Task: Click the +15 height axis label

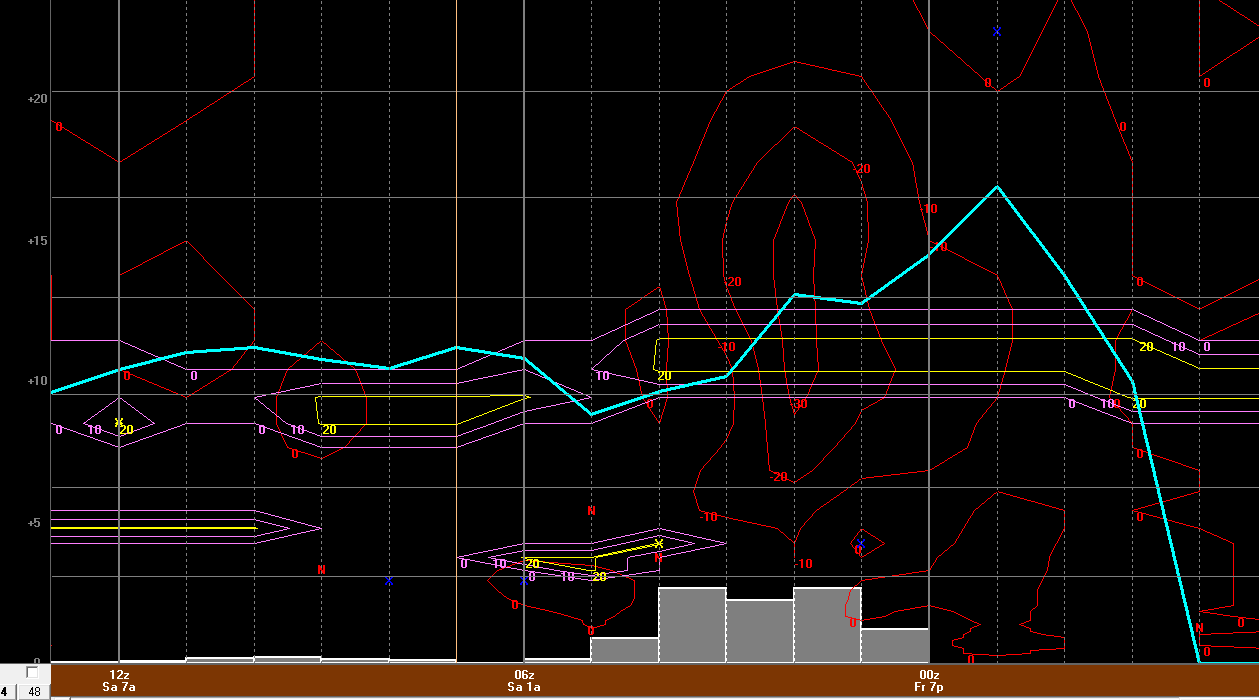Action: click(38, 241)
